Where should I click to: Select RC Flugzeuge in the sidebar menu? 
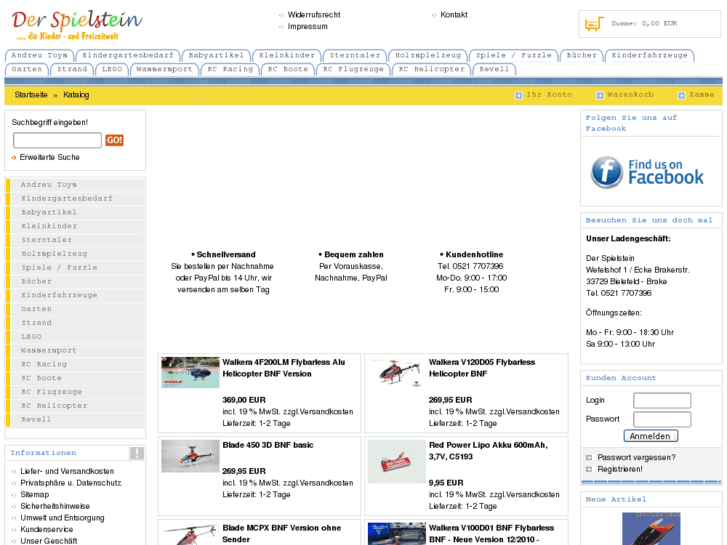point(77,392)
